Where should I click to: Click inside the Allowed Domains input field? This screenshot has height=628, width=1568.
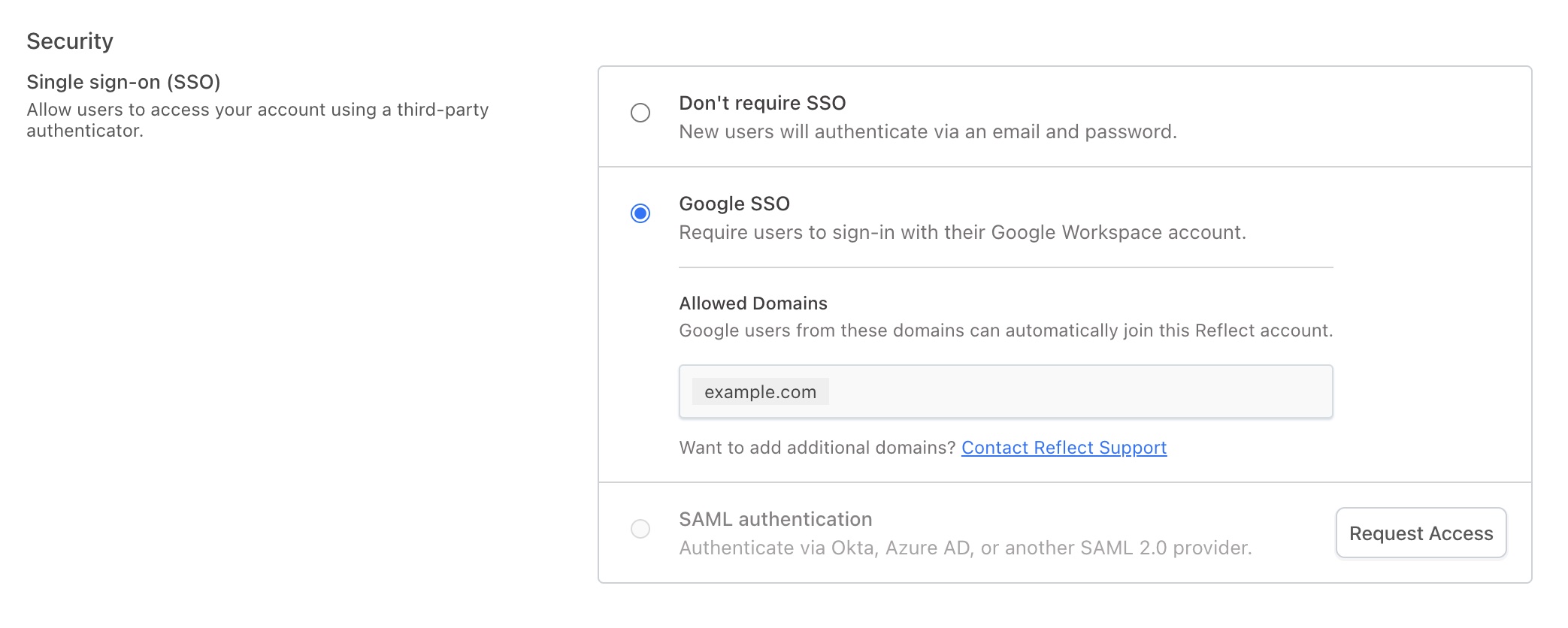[x=1075, y=392]
